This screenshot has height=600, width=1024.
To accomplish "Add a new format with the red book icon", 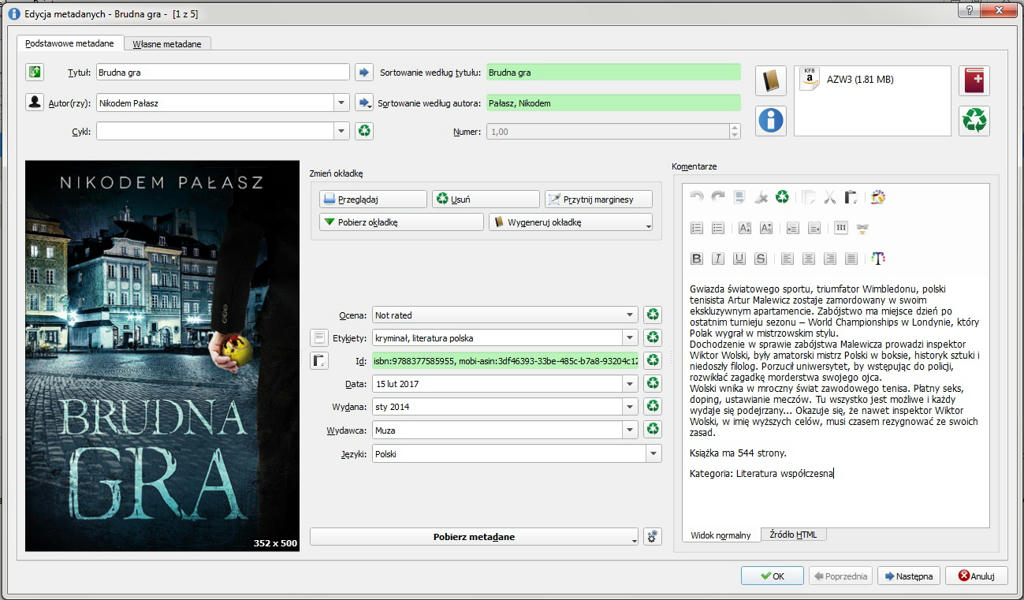I will pos(974,81).
